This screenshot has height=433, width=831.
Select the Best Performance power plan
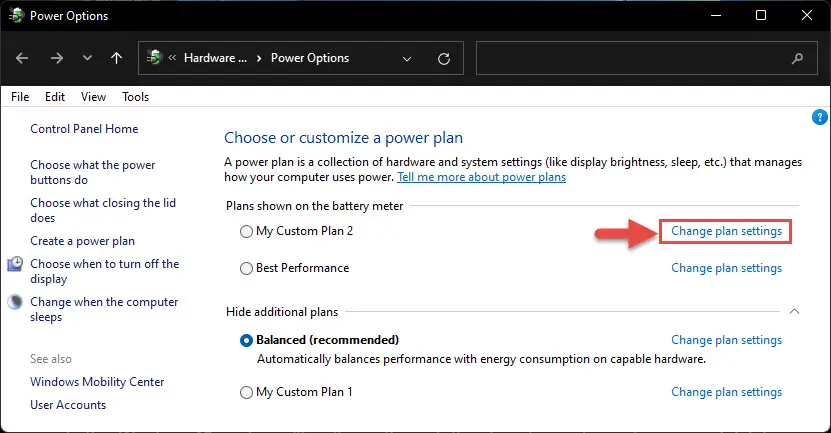246,269
